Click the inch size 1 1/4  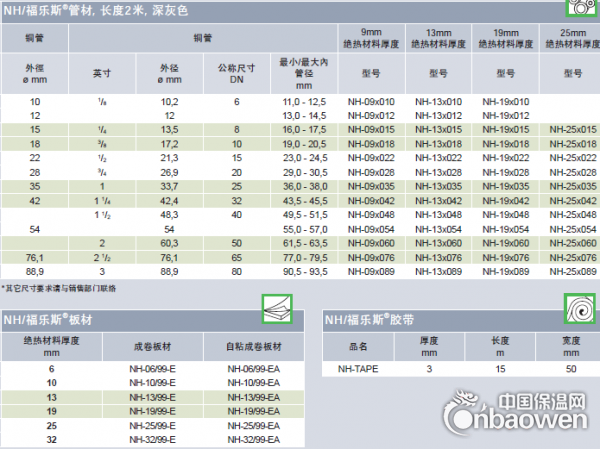(x=102, y=201)
